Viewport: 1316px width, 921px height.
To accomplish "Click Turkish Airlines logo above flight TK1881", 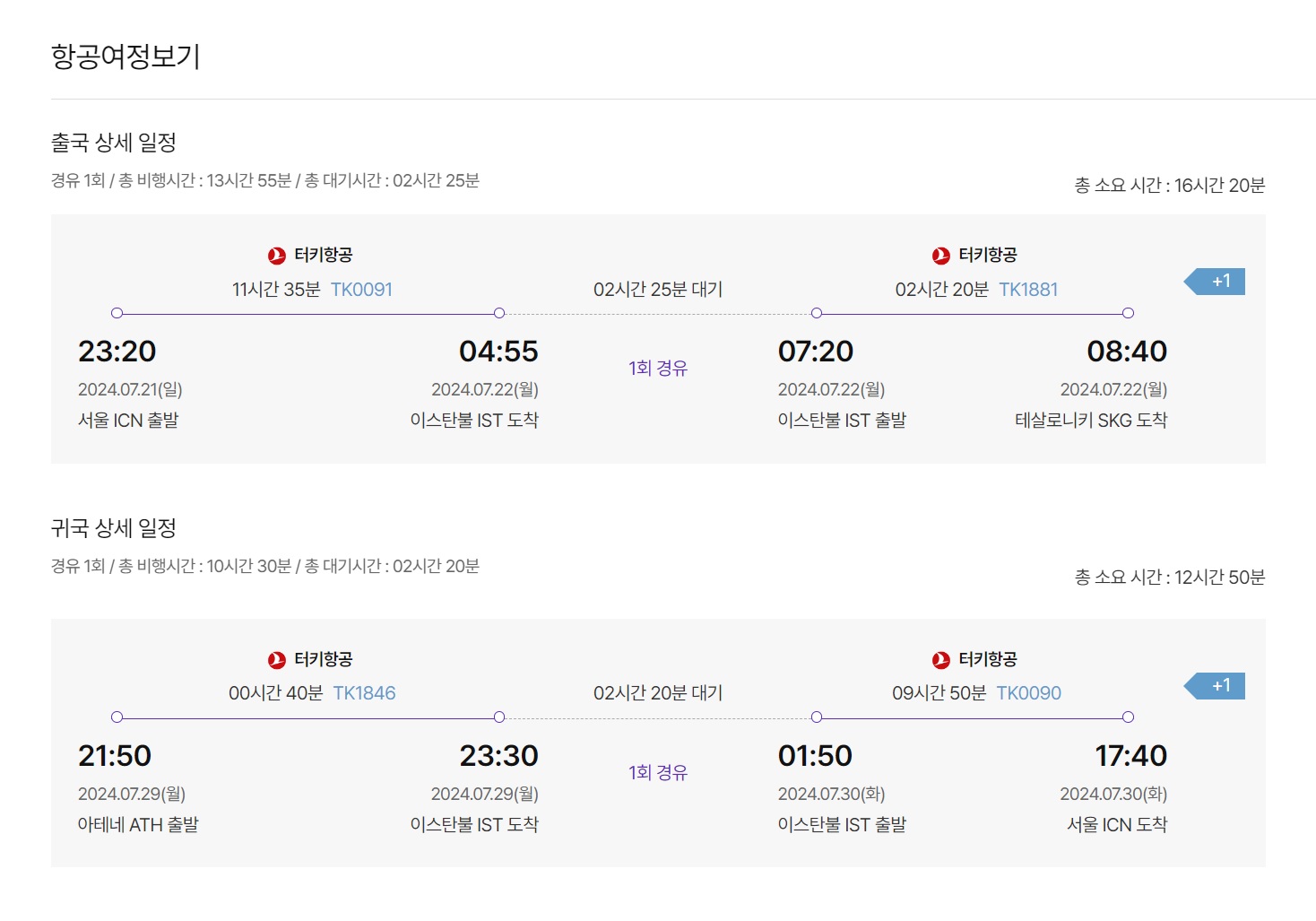I will 941,256.
